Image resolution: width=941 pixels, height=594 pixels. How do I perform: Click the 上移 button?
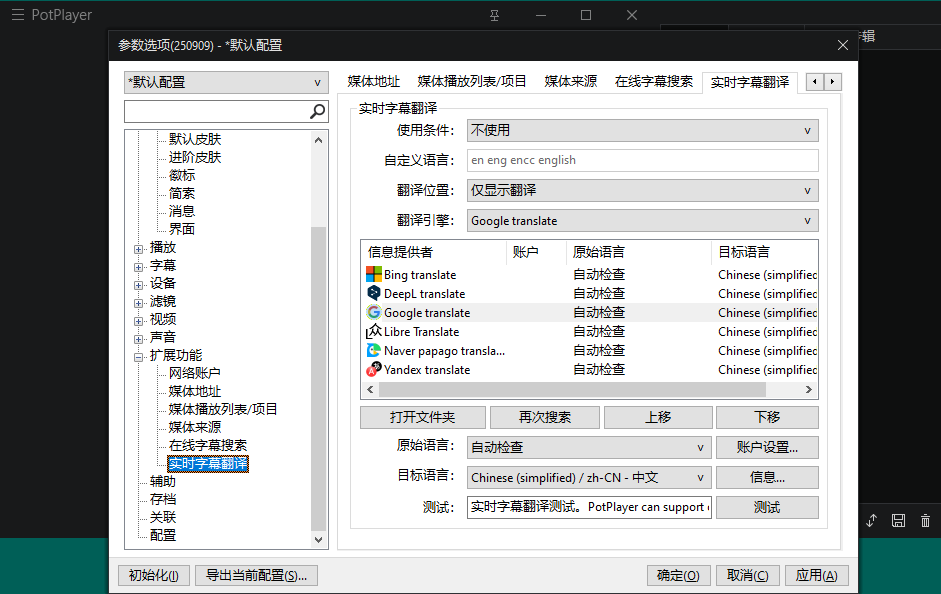pyautogui.click(x=658, y=417)
